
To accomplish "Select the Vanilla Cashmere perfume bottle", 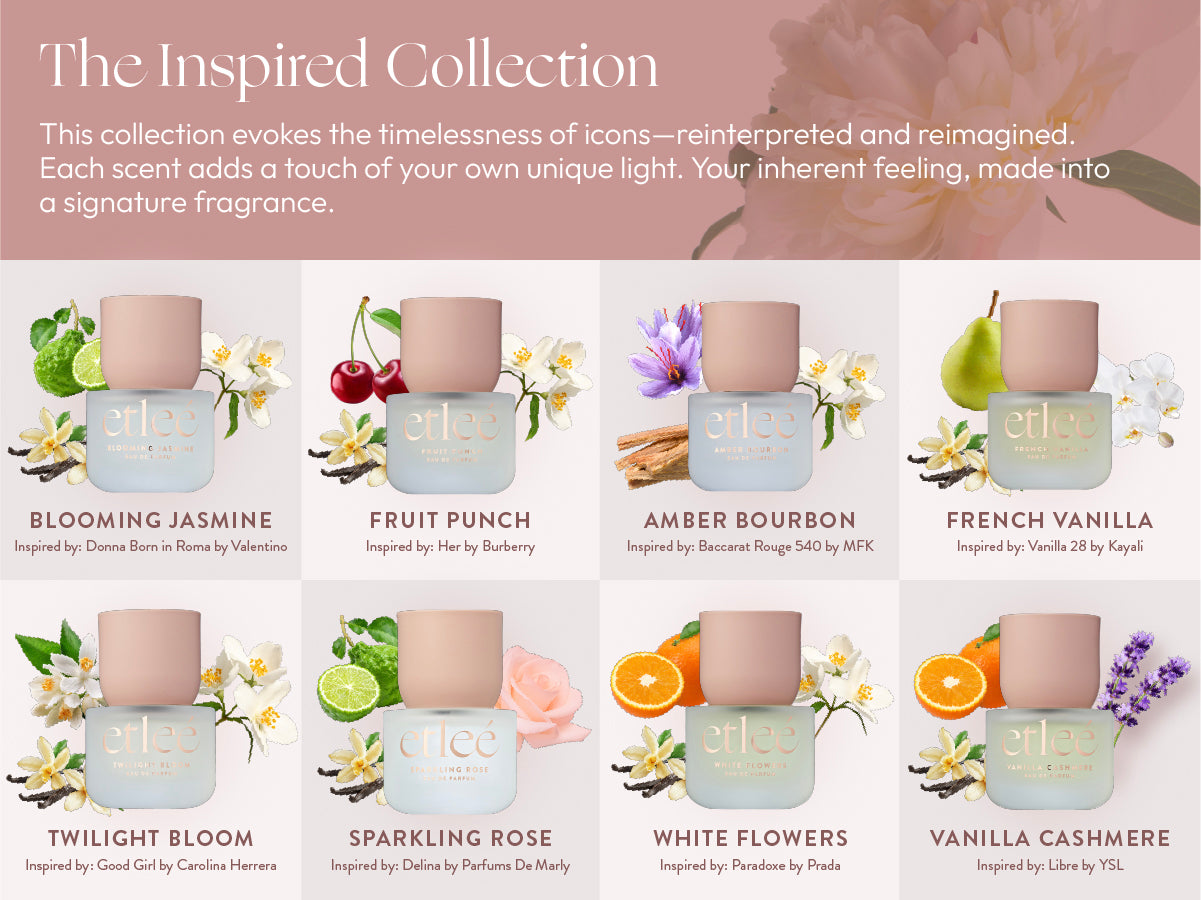I will (1050, 711).
